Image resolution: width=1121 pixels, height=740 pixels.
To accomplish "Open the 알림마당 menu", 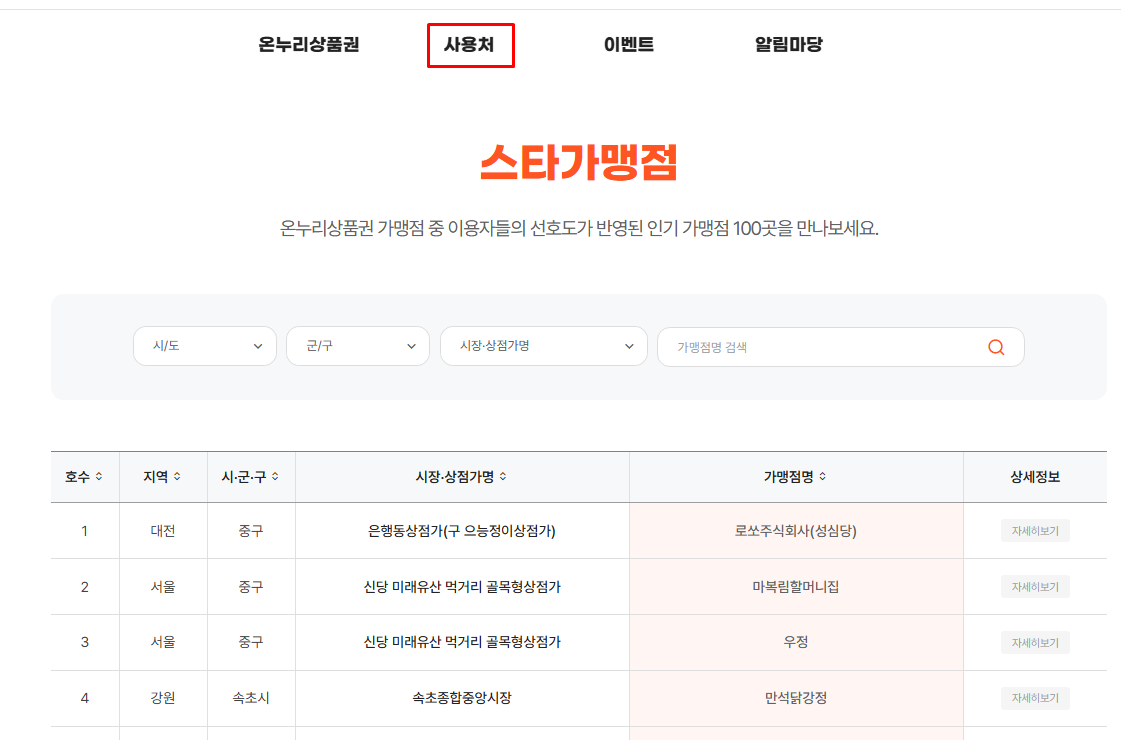I will [x=789, y=45].
